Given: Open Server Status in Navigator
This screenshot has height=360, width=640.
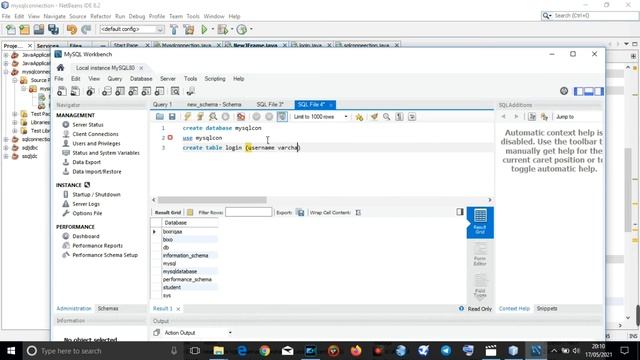Looking at the screenshot, I should coord(88,124).
